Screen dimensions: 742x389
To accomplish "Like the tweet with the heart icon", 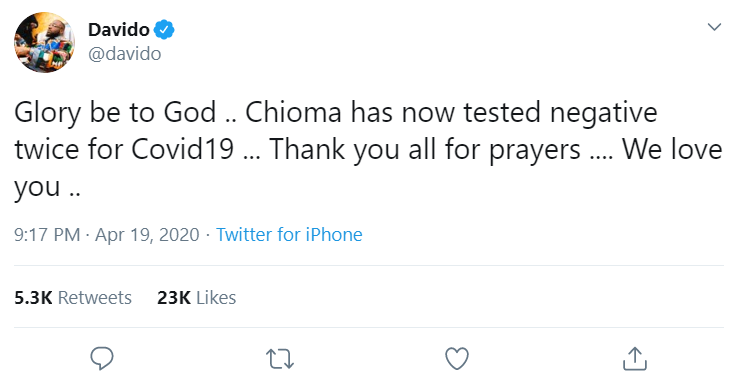I will pyautogui.click(x=457, y=358).
